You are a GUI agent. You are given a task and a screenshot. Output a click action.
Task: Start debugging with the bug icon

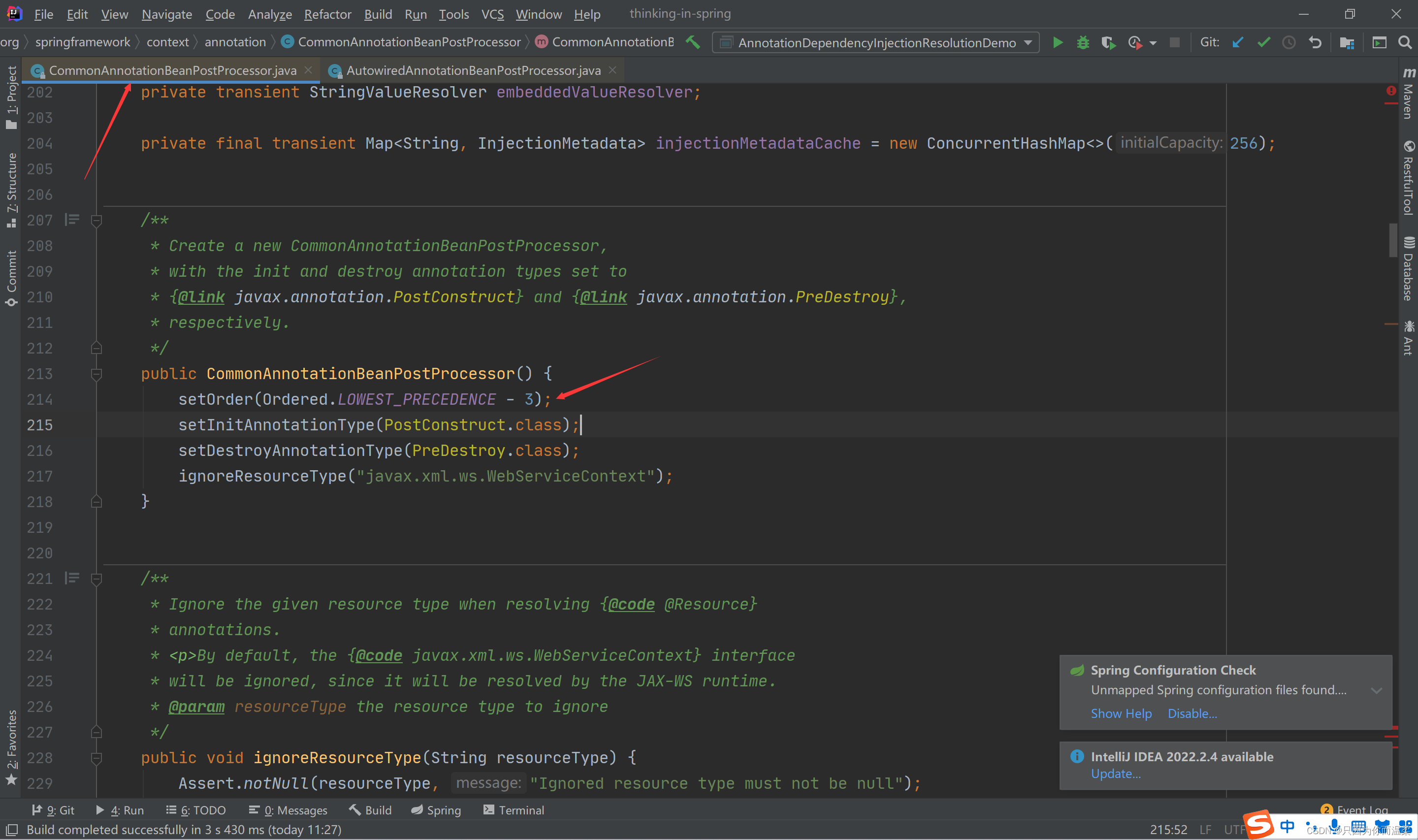[1082, 42]
